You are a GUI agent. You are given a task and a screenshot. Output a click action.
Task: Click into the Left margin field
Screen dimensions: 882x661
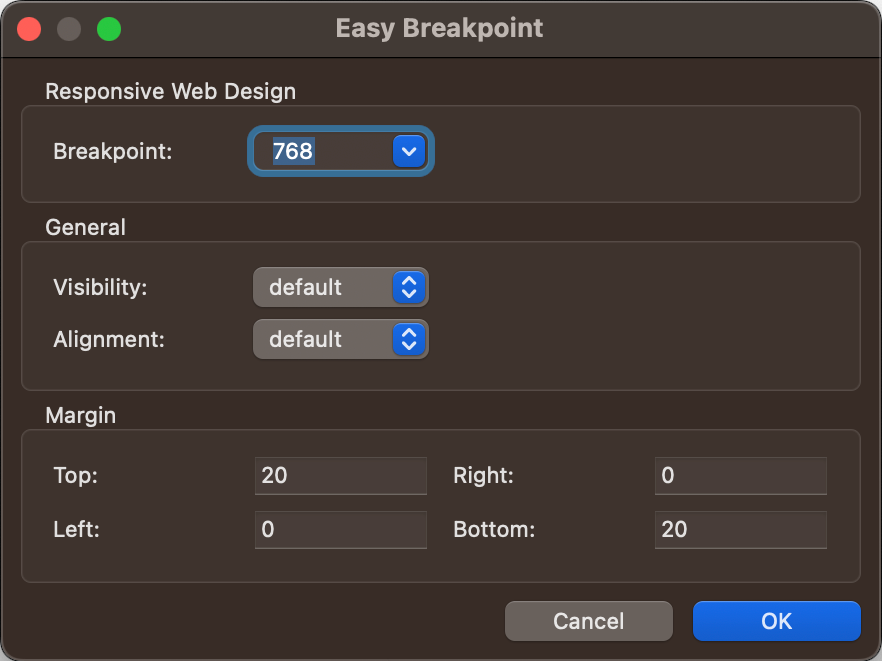pos(341,529)
